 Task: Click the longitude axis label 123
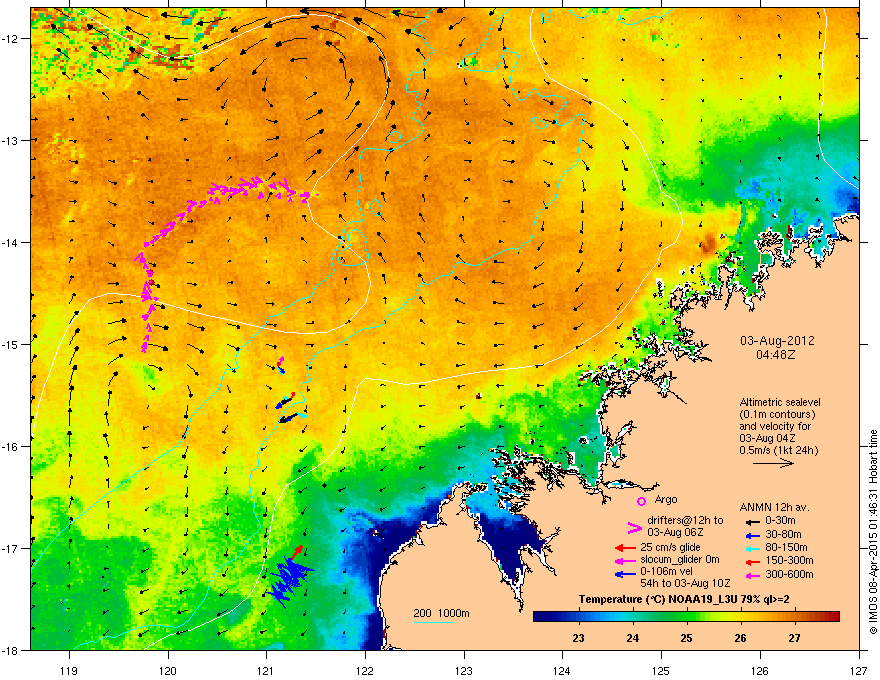tap(464, 670)
